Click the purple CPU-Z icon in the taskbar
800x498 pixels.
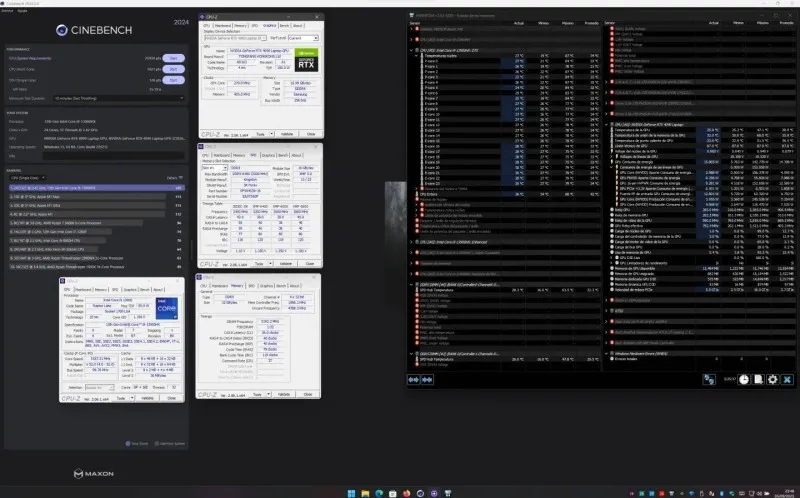pyautogui.click(x=434, y=493)
